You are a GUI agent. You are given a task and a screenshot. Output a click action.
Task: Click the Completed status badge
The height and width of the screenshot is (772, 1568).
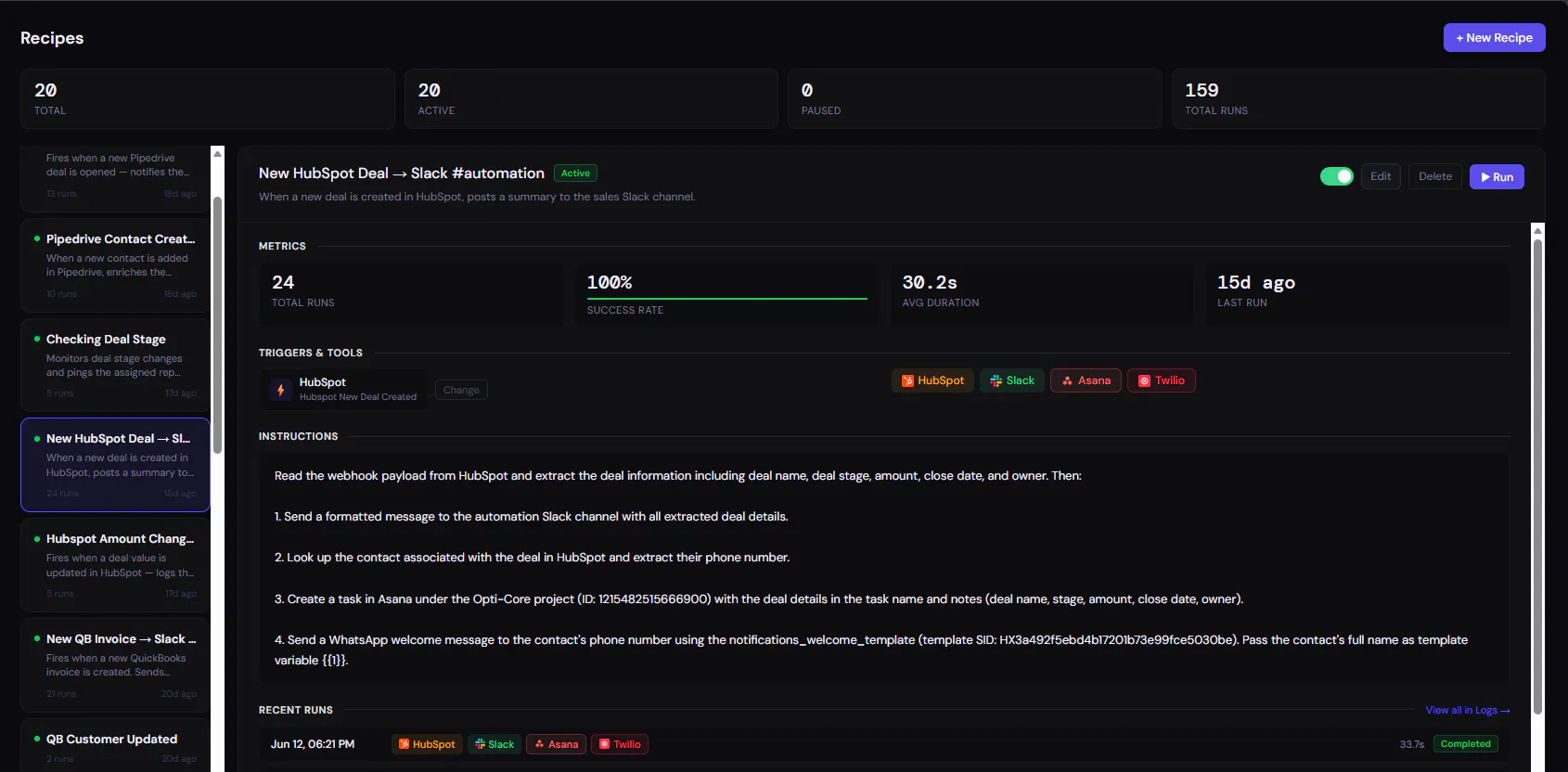click(1466, 744)
